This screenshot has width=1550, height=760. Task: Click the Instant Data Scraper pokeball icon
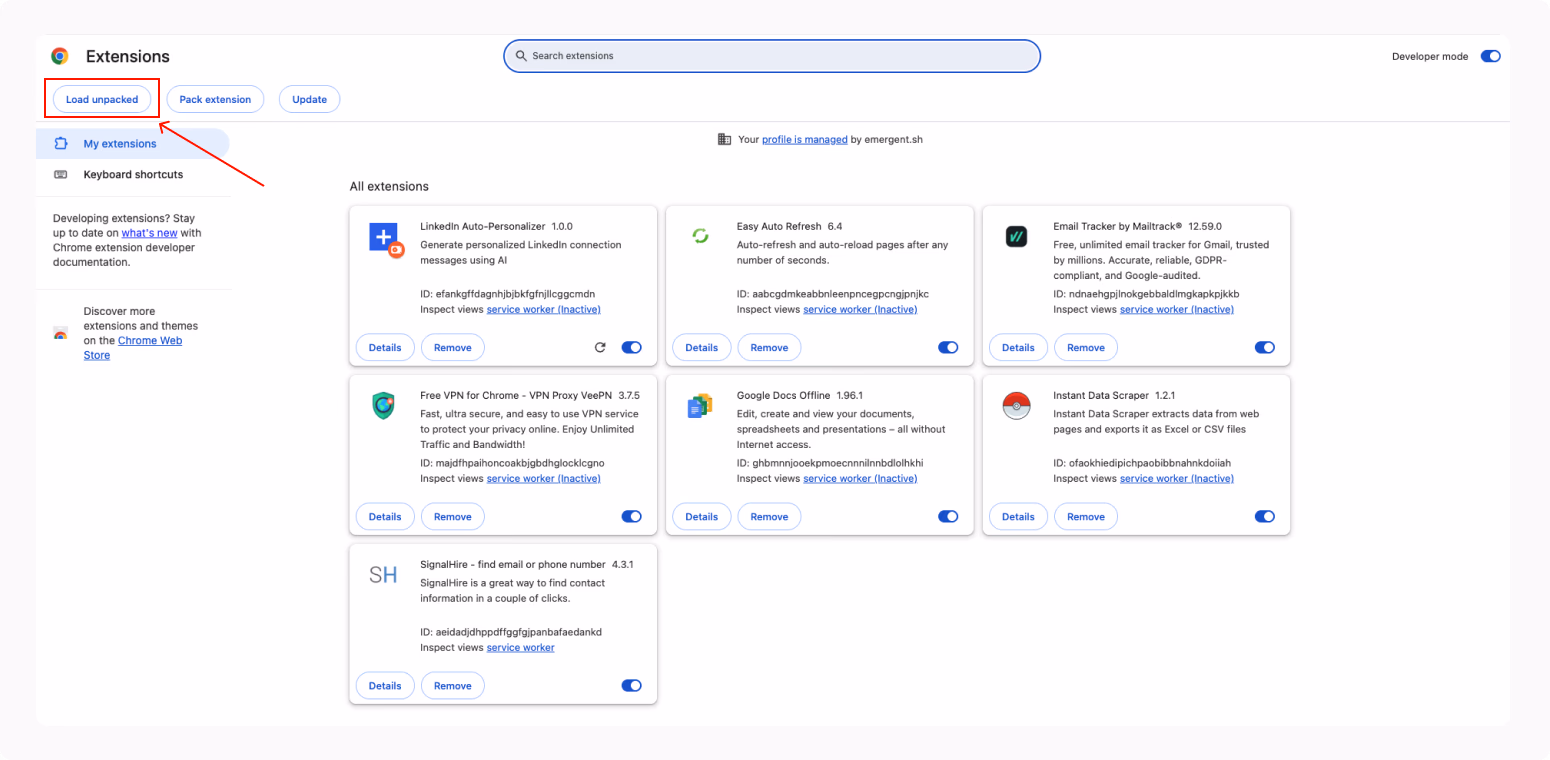(x=1016, y=406)
